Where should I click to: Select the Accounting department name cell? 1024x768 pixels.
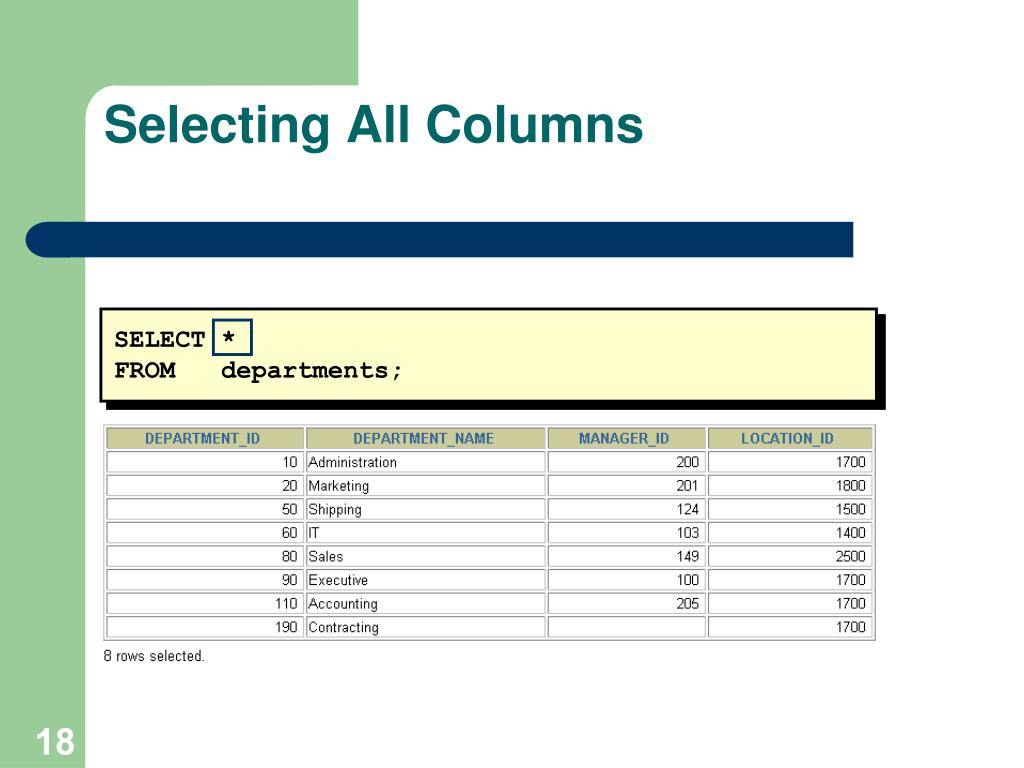pos(425,603)
